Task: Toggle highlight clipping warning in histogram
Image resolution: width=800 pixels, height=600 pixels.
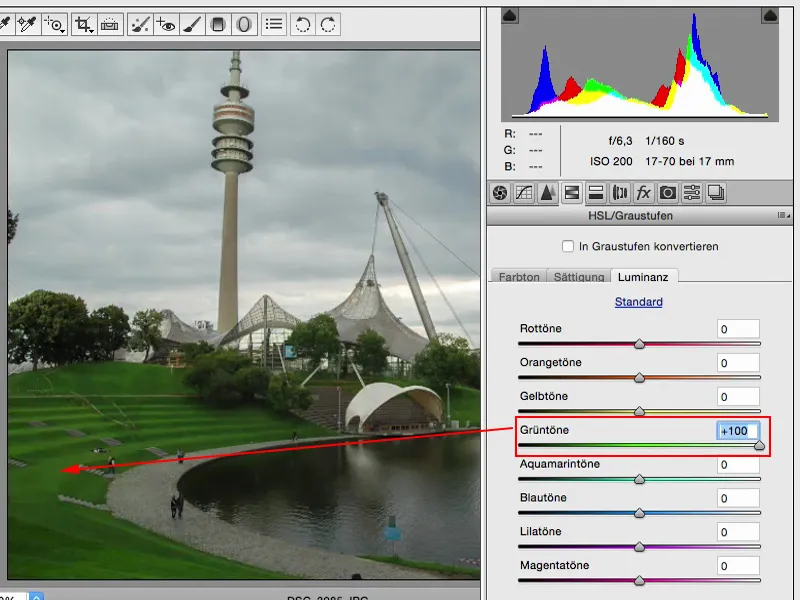Action: point(770,16)
